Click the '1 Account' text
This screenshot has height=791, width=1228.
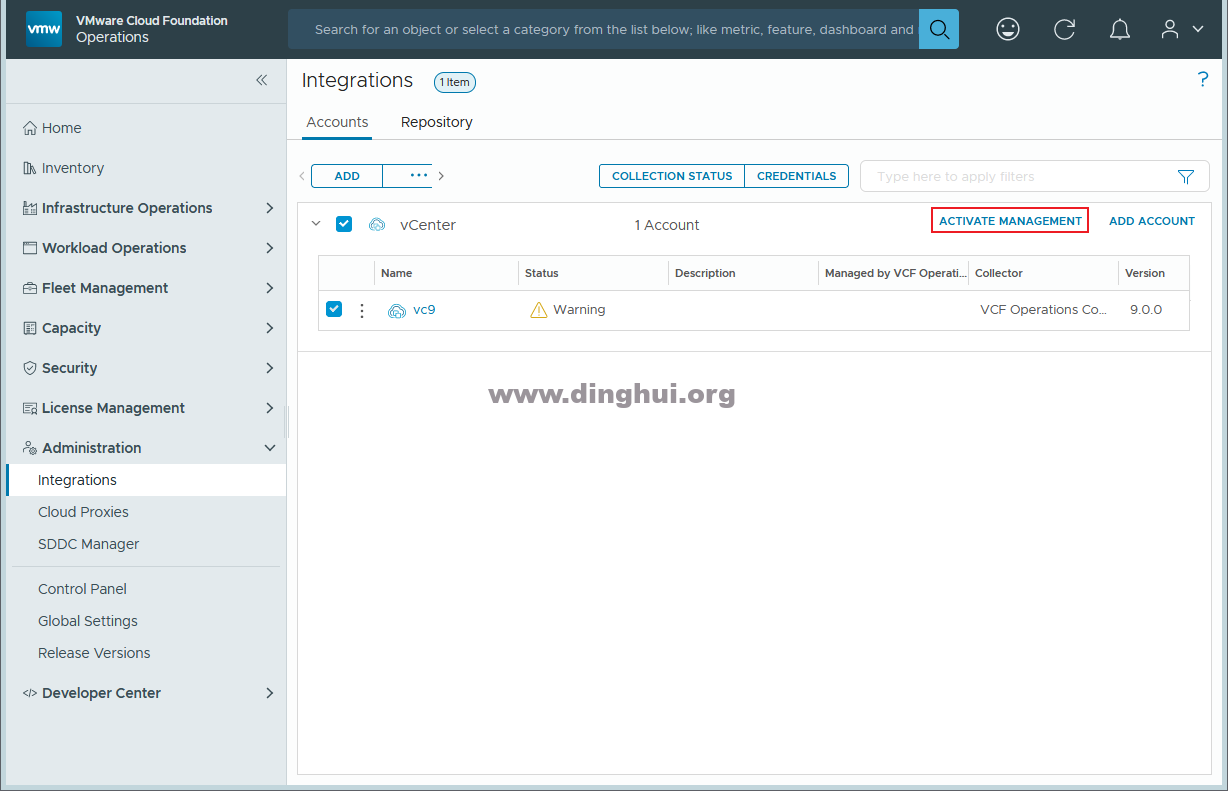tap(667, 225)
